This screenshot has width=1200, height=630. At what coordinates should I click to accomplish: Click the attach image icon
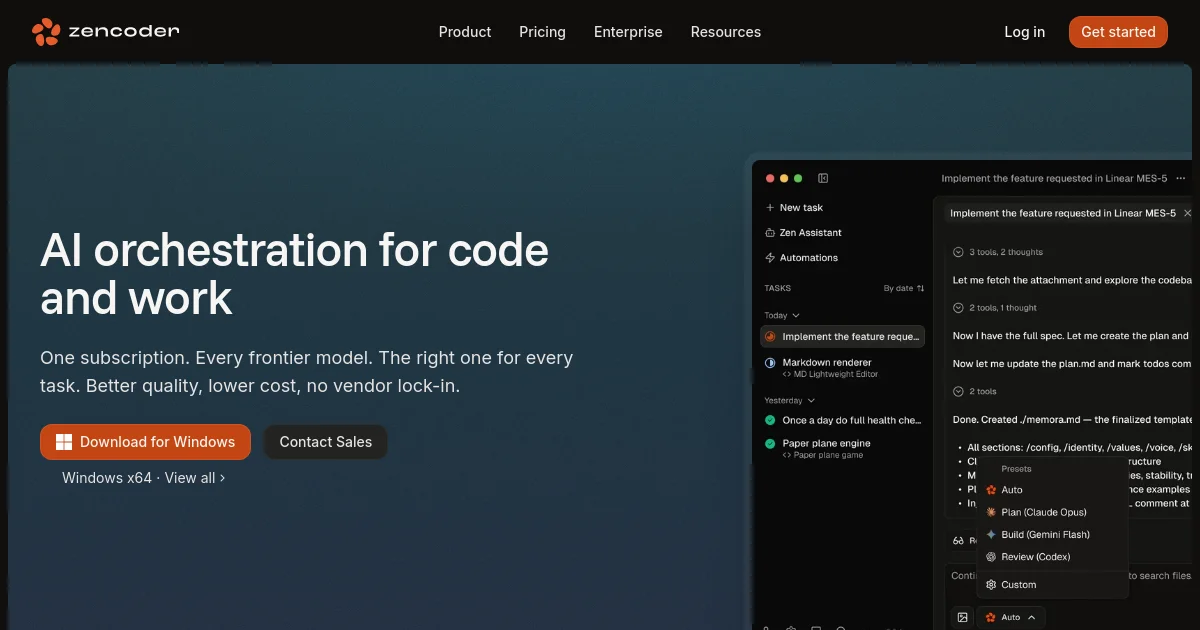pyautogui.click(x=962, y=617)
